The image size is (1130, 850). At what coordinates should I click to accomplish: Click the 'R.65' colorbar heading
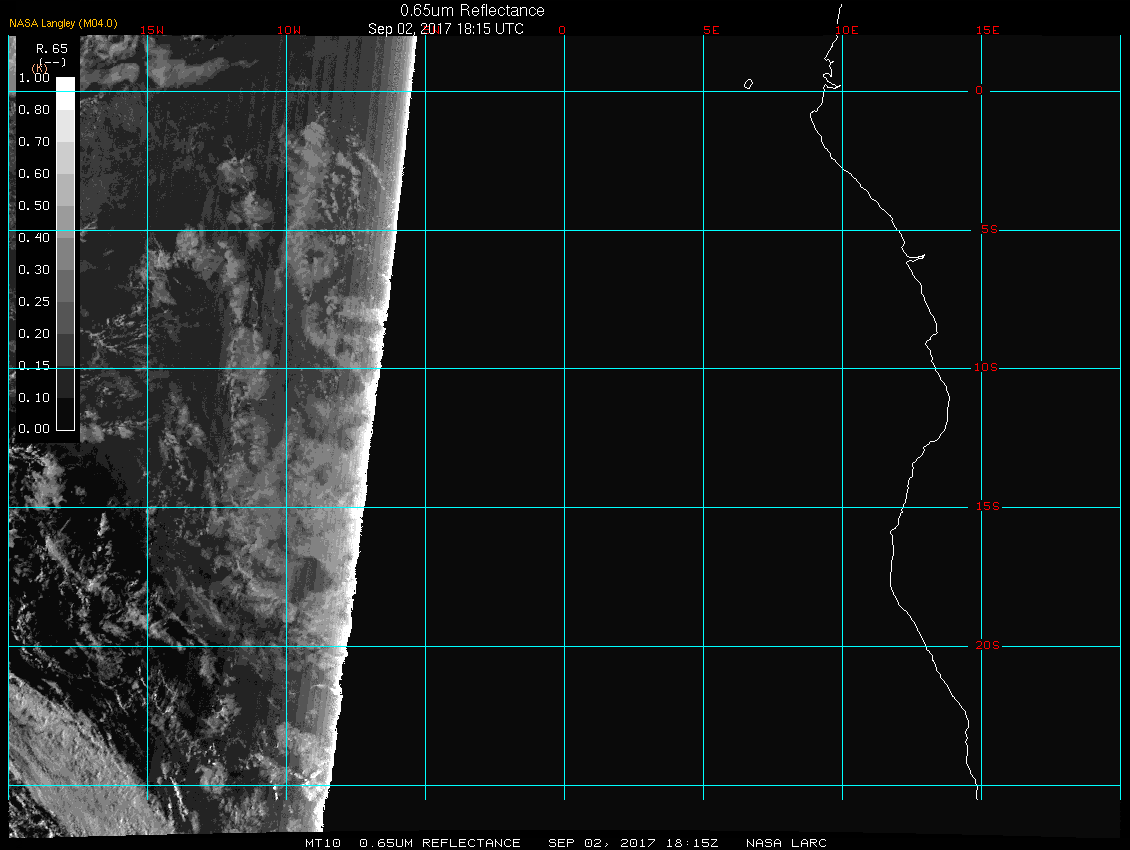tap(52, 48)
